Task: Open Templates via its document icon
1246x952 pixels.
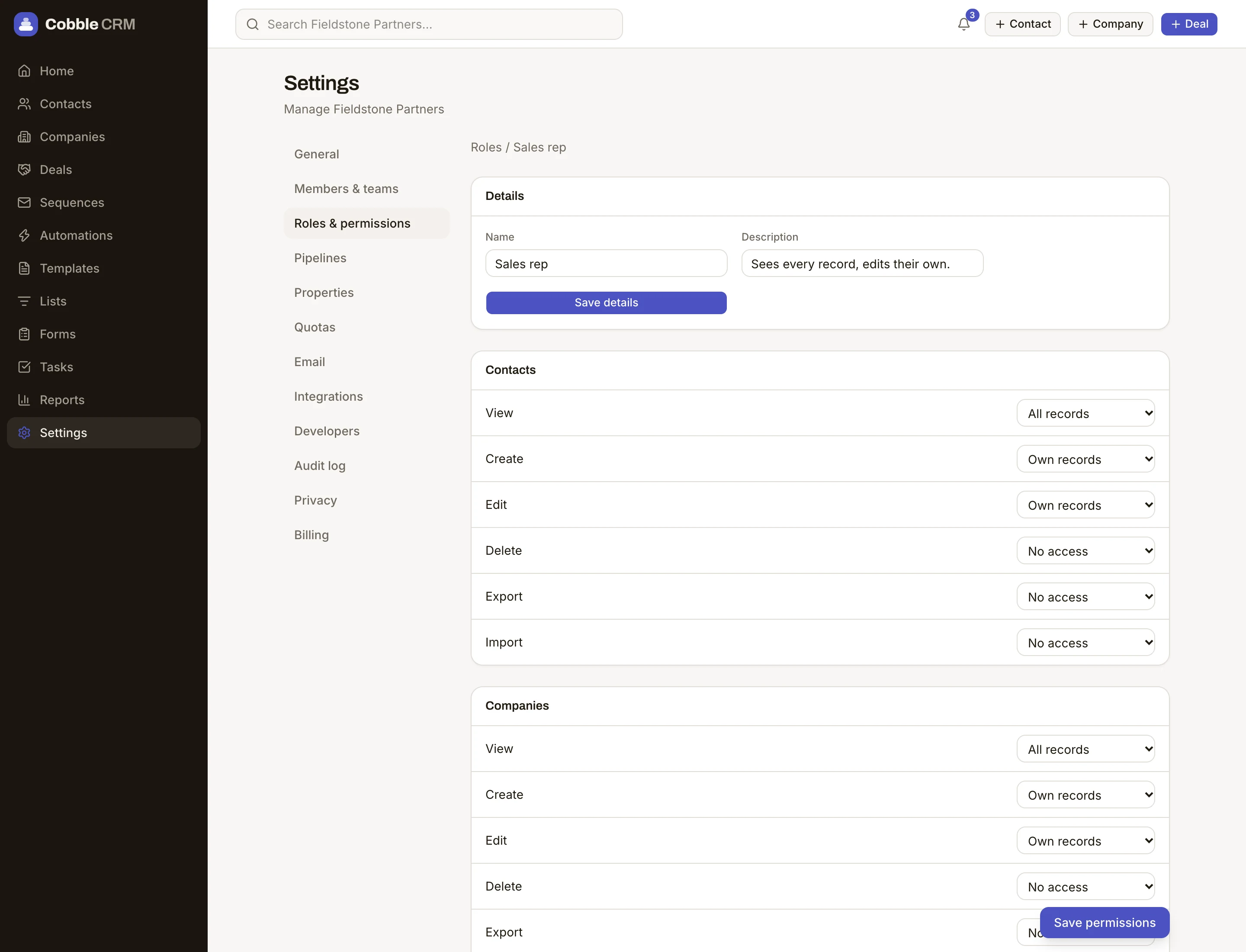Action: pyautogui.click(x=24, y=268)
